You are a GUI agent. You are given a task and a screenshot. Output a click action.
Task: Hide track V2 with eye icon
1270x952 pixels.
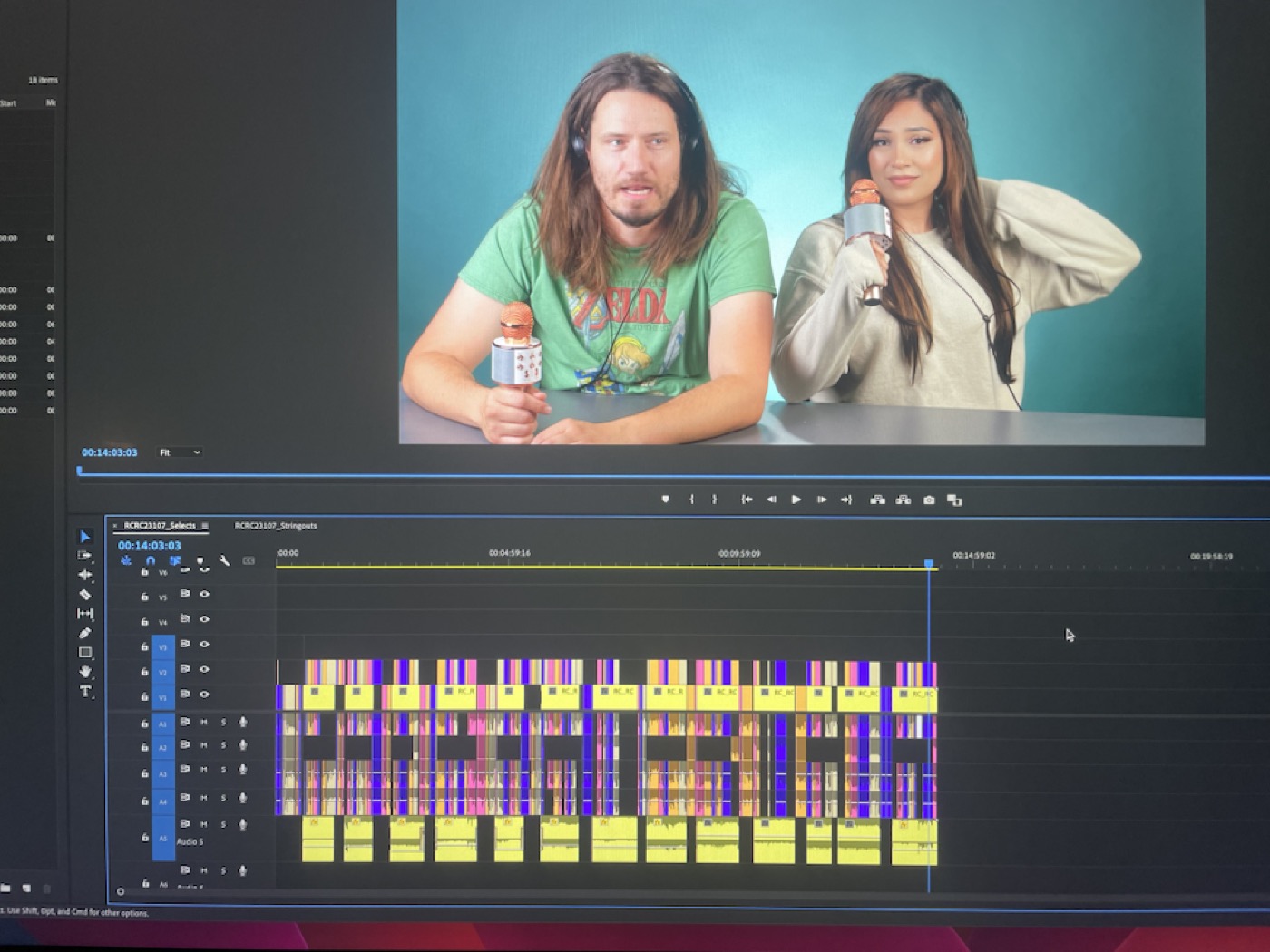coord(204,669)
